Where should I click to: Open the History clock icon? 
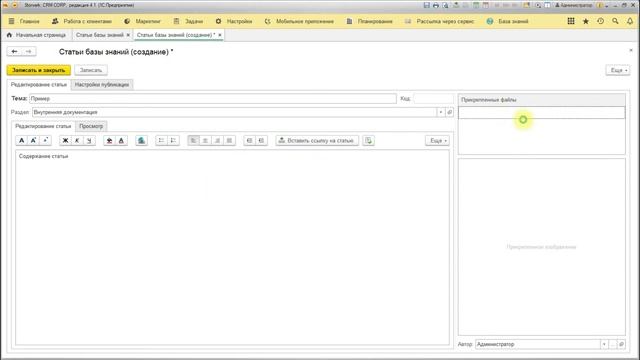(600, 21)
